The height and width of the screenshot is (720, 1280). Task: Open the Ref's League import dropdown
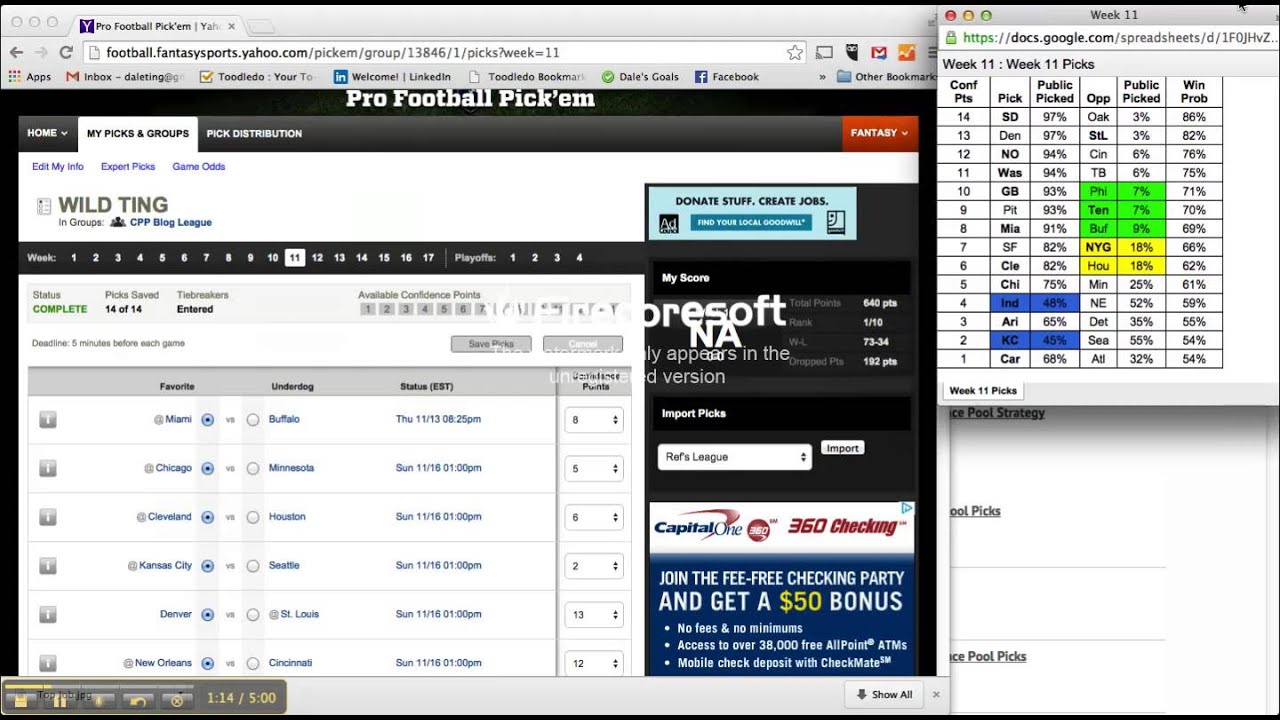coord(734,457)
